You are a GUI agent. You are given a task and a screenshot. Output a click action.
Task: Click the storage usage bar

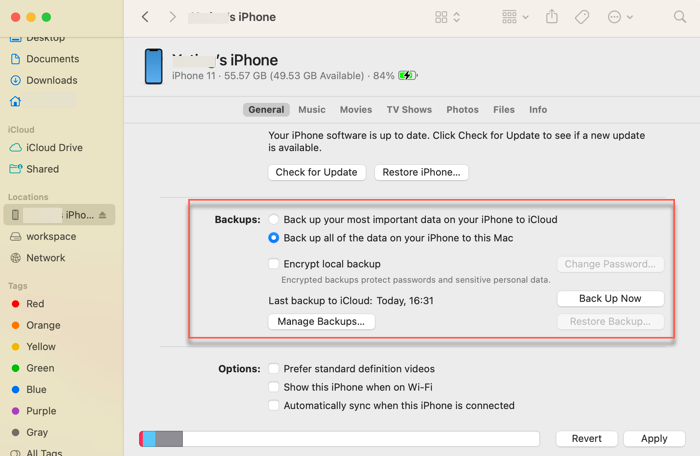(x=339, y=439)
